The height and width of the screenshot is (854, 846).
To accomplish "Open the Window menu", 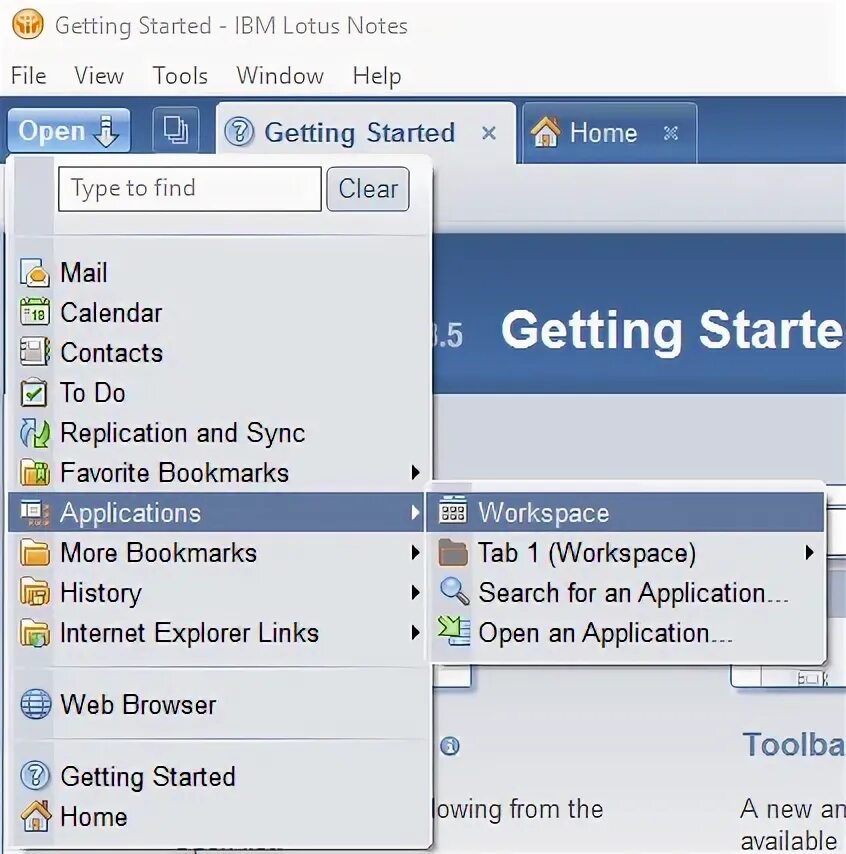I will [x=280, y=76].
